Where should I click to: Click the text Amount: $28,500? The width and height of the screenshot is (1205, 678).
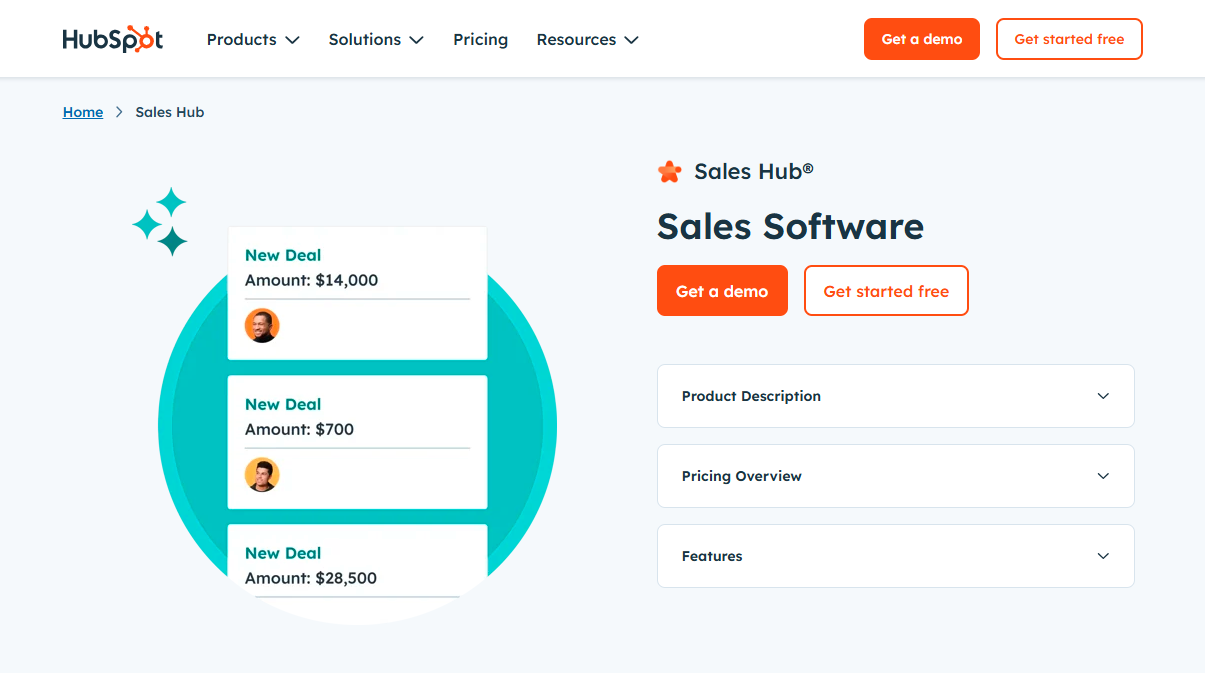coord(311,578)
